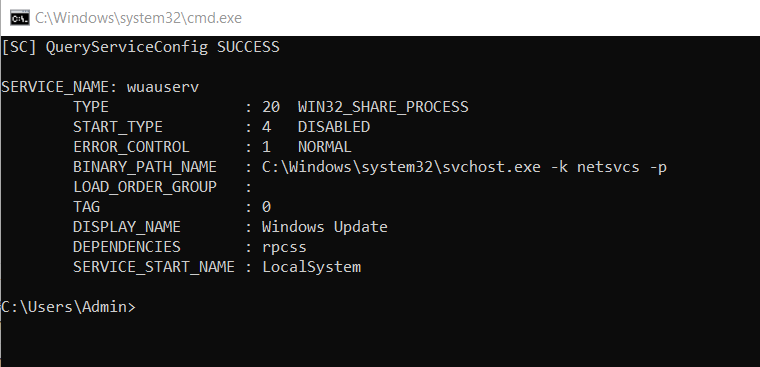Screen dimensions: 760x367
Task: Click the ERROR_CONTROL label
Action: tap(131, 147)
